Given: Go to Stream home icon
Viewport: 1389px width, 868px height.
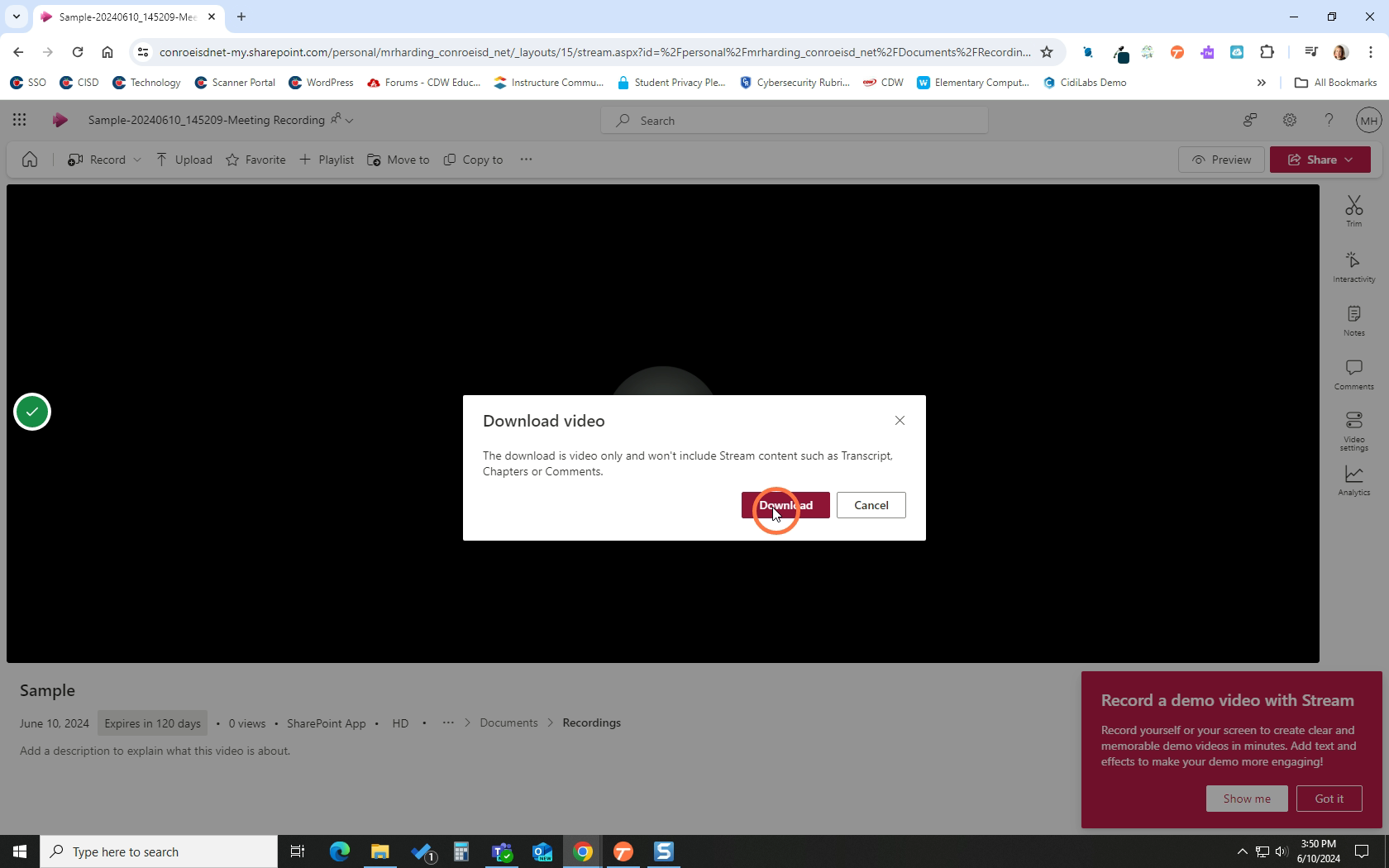Looking at the screenshot, I should click(x=30, y=160).
